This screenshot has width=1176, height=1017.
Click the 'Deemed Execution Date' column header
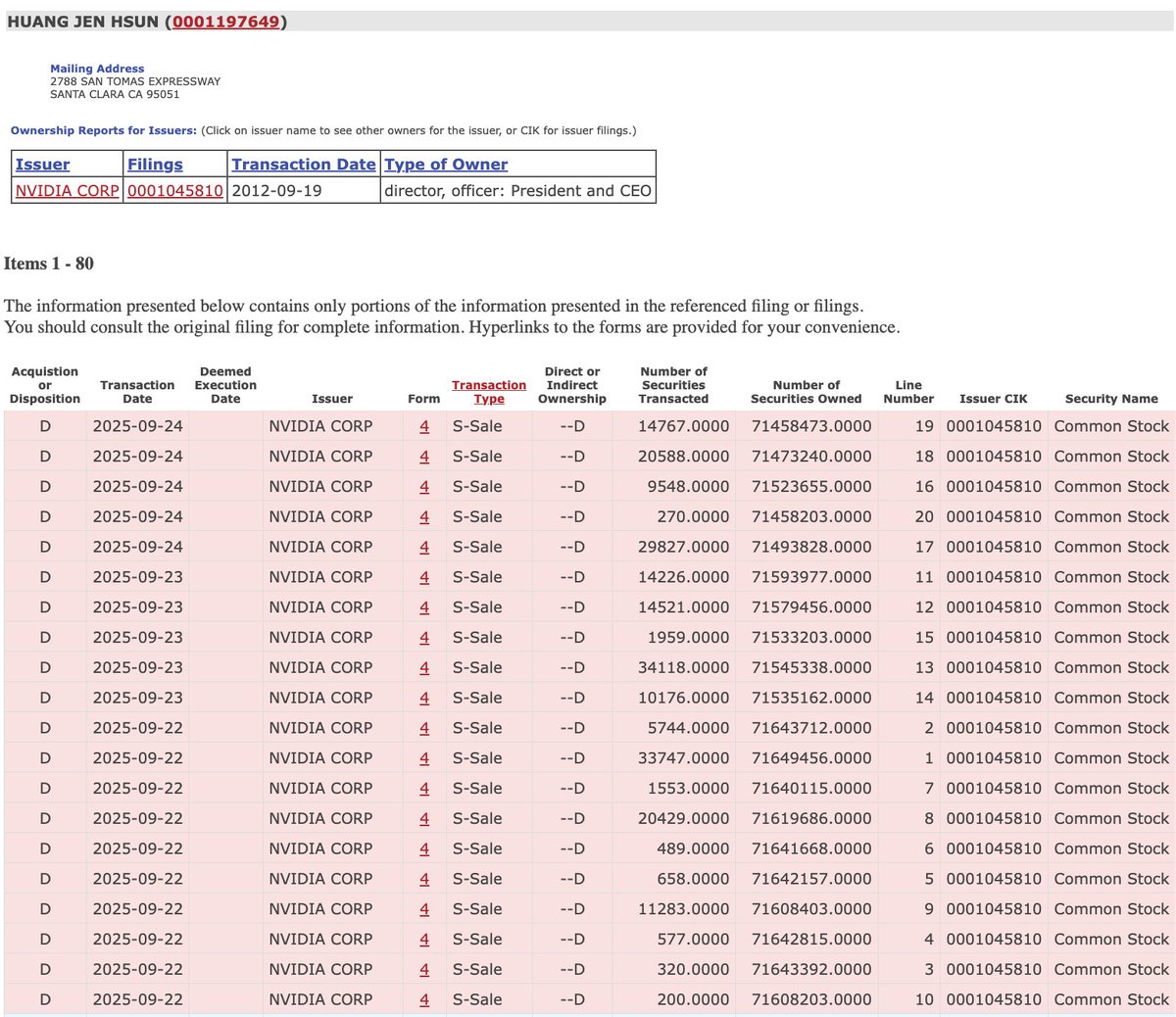pos(225,385)
